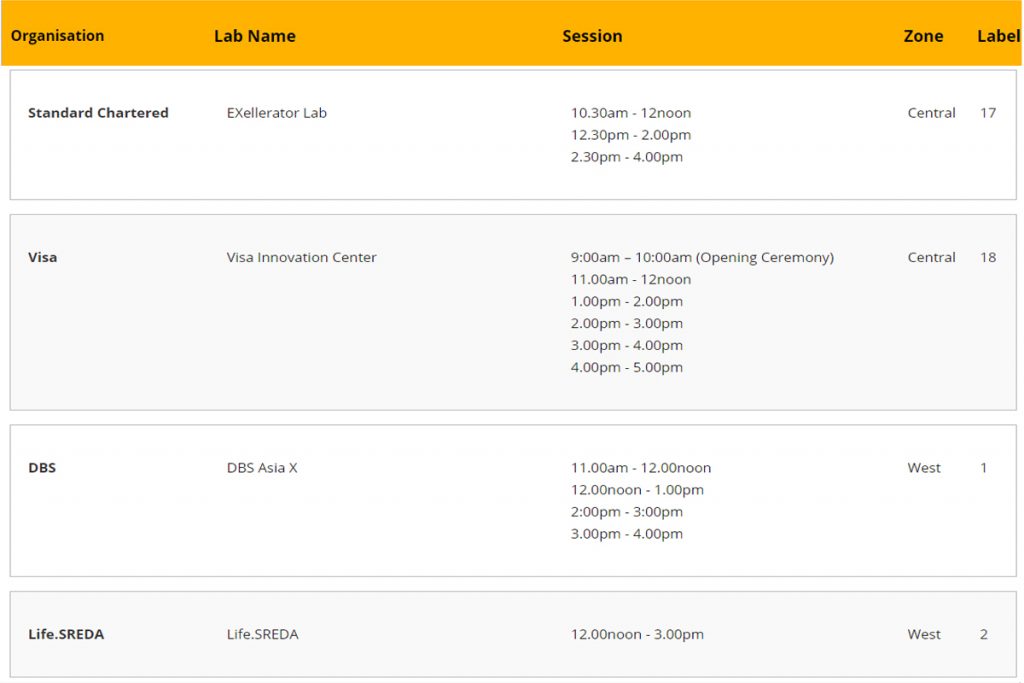
Task: Click label number 18
Action: point(988,257)
